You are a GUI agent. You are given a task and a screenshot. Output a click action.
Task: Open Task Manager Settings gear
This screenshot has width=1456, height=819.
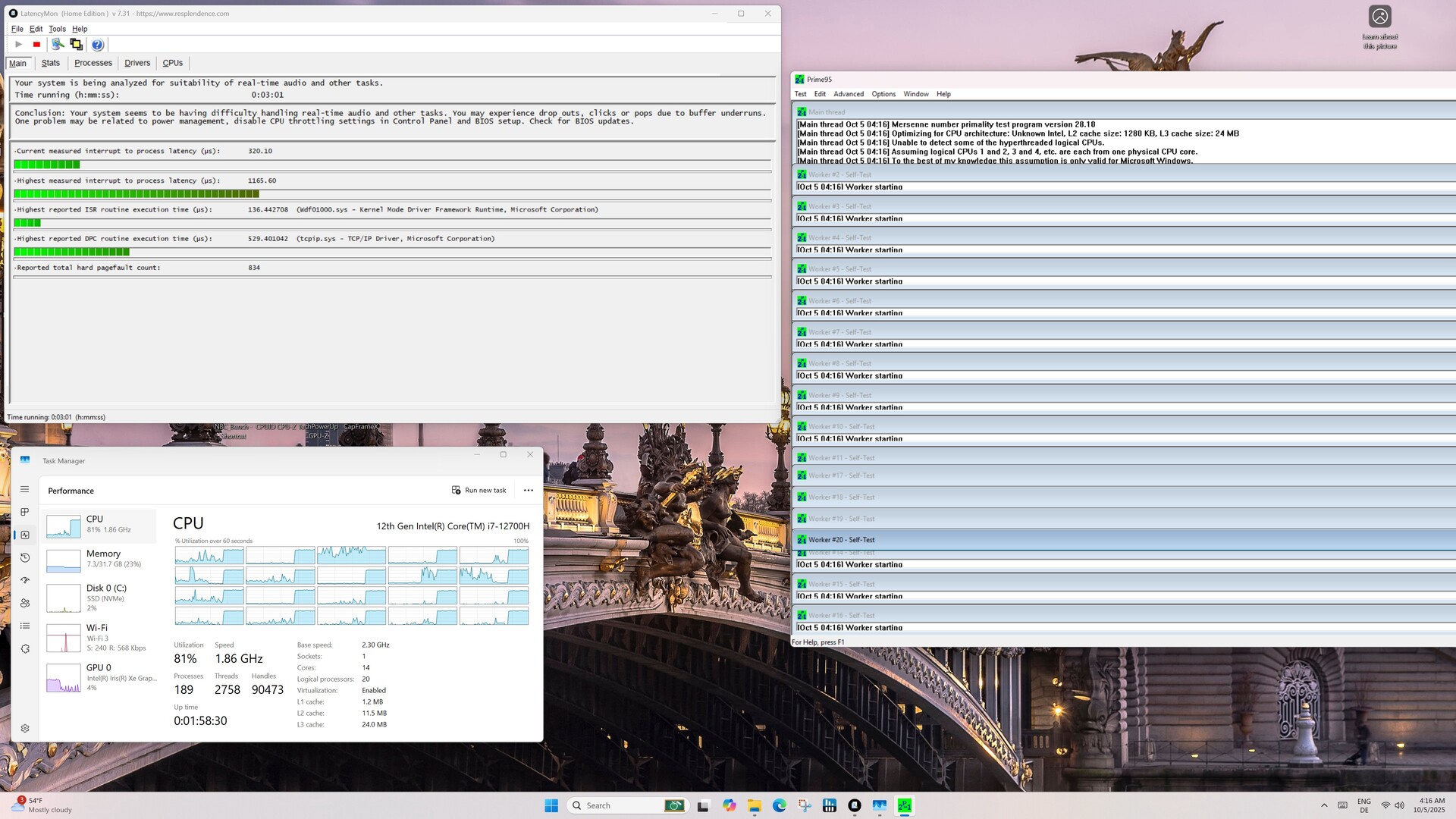tap(25, 729)
